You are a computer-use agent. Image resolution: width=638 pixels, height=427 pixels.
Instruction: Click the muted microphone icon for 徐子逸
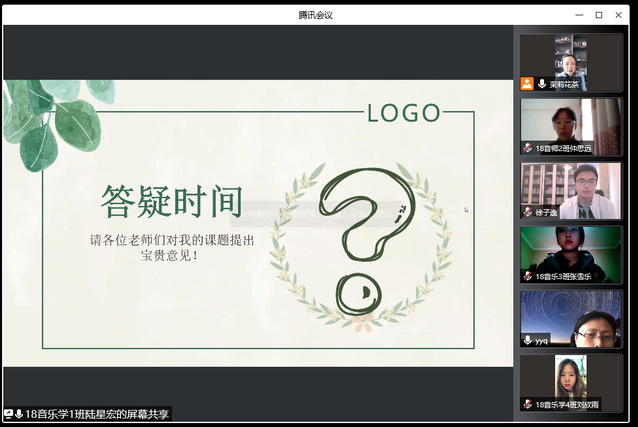pos(527,212)
